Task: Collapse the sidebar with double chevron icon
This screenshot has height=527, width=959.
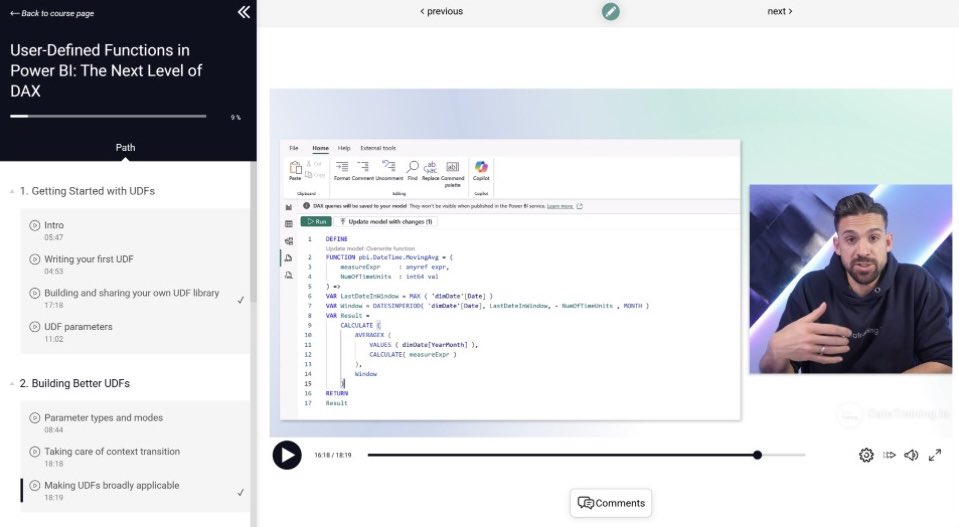Action: coord(243,12)
